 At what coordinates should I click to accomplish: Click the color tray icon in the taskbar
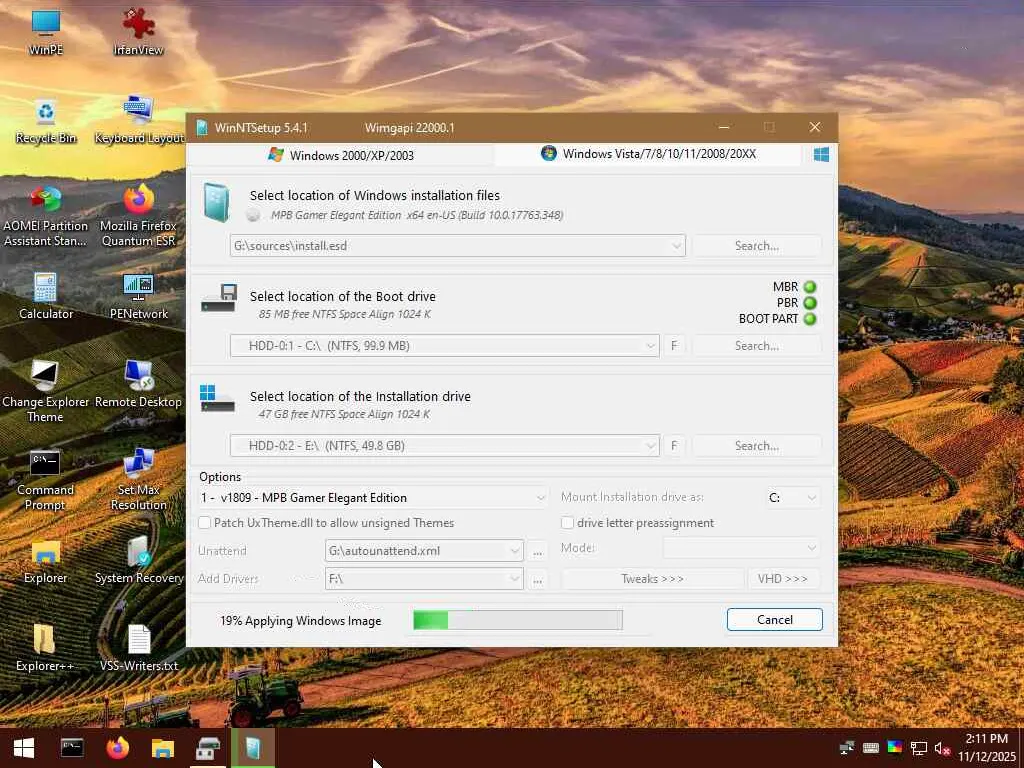[x=895, y=748]
